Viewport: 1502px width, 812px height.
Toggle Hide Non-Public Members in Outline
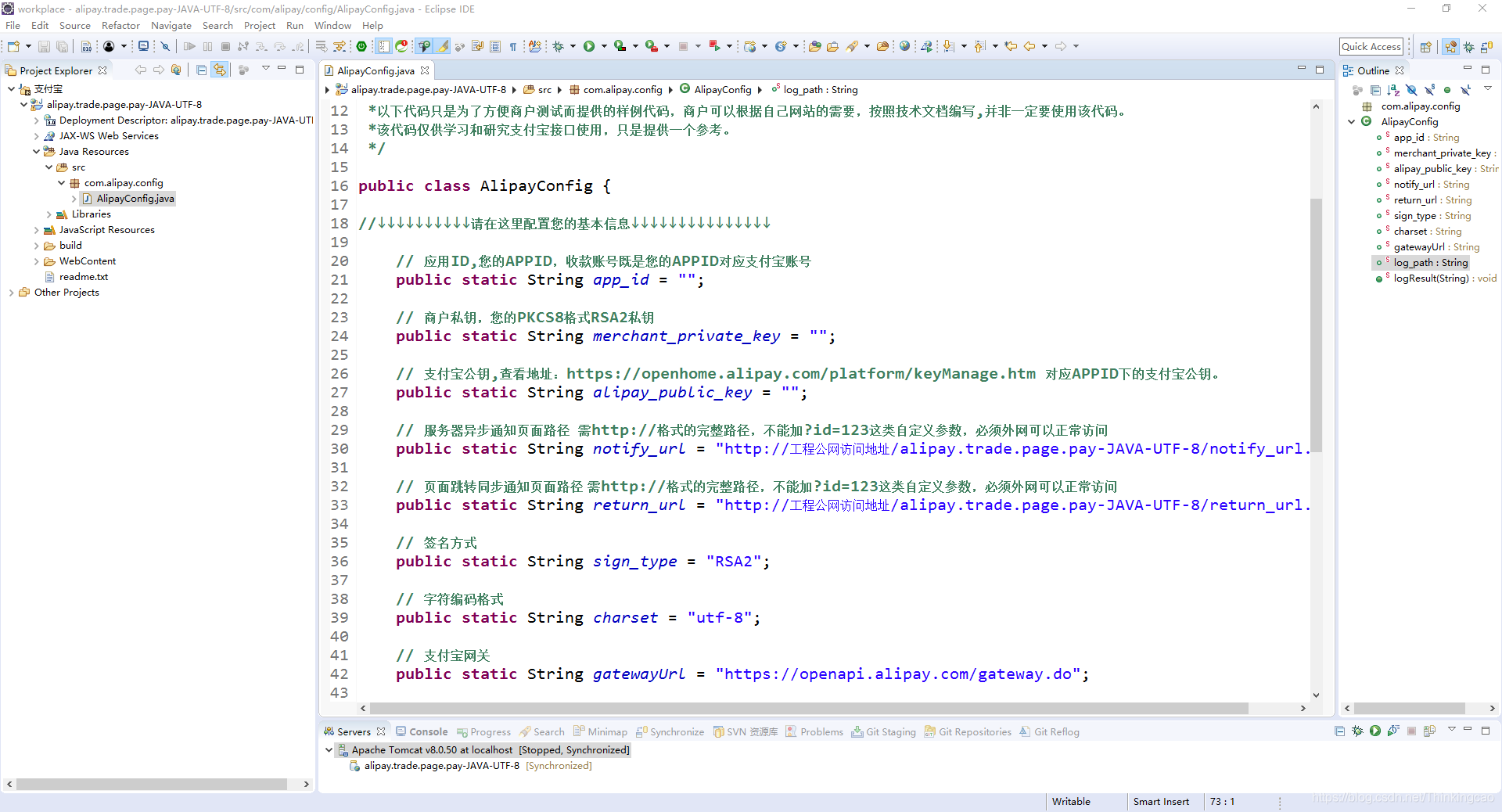tap(1447, 90)
